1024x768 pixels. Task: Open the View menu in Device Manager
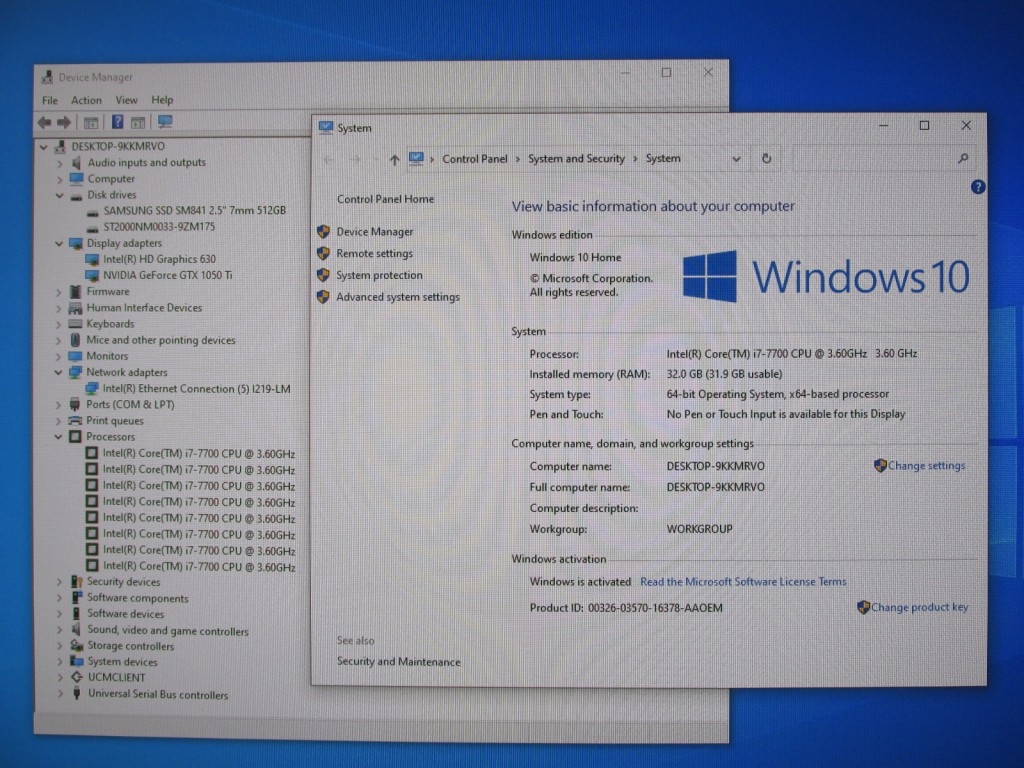coord(126,100)
